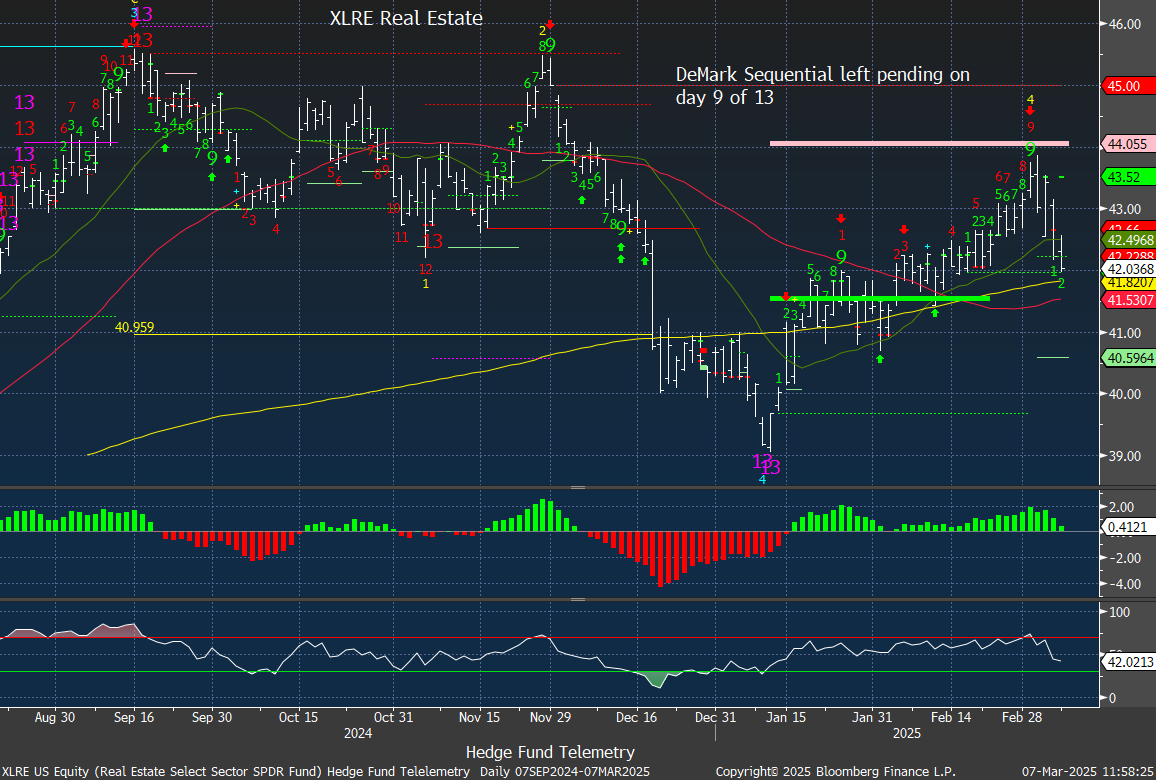This screenshot has width=1156, height=780.
Task: Select the pink 44.055 price tag
Action: tap(1126, 144)
